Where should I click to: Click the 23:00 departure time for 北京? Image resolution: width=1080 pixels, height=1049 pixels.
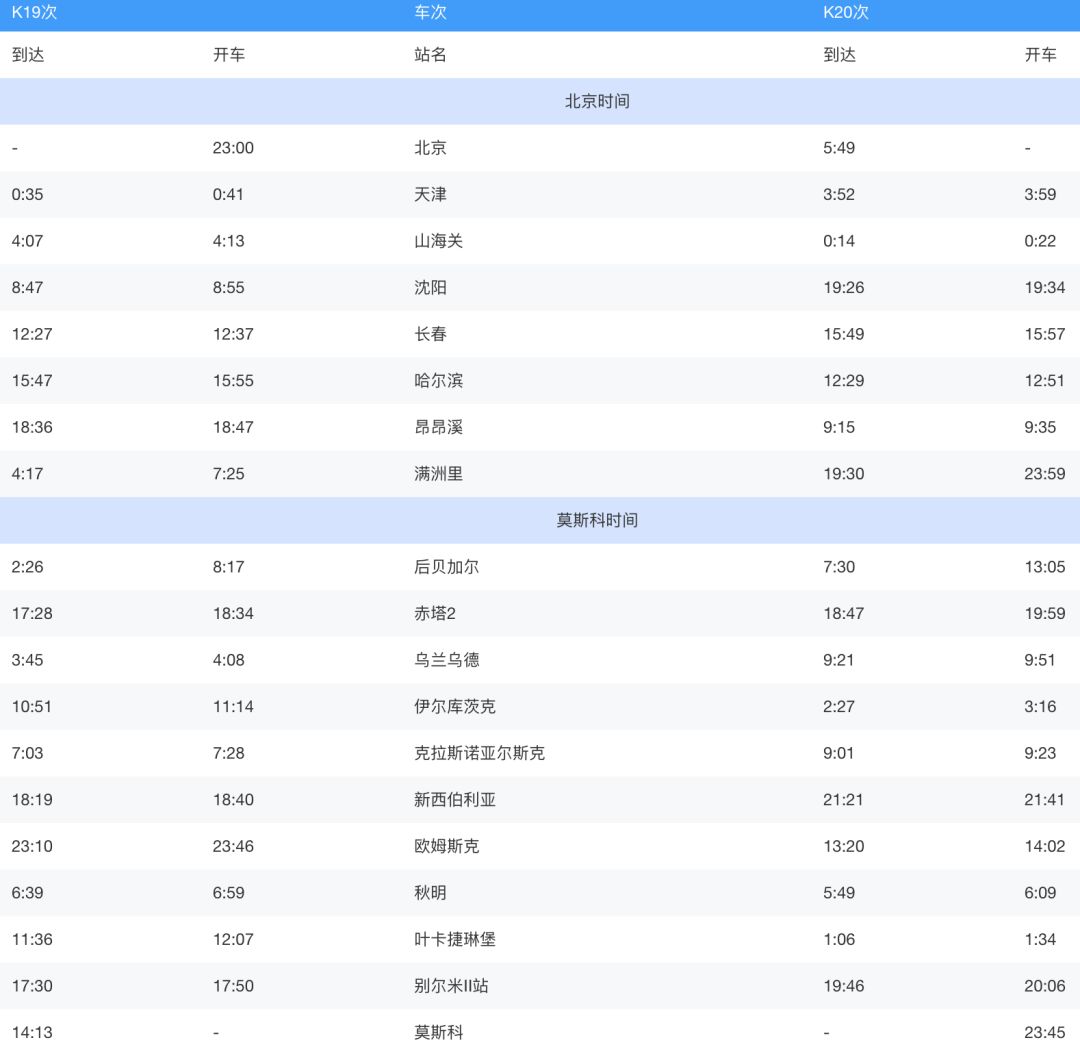233,148
